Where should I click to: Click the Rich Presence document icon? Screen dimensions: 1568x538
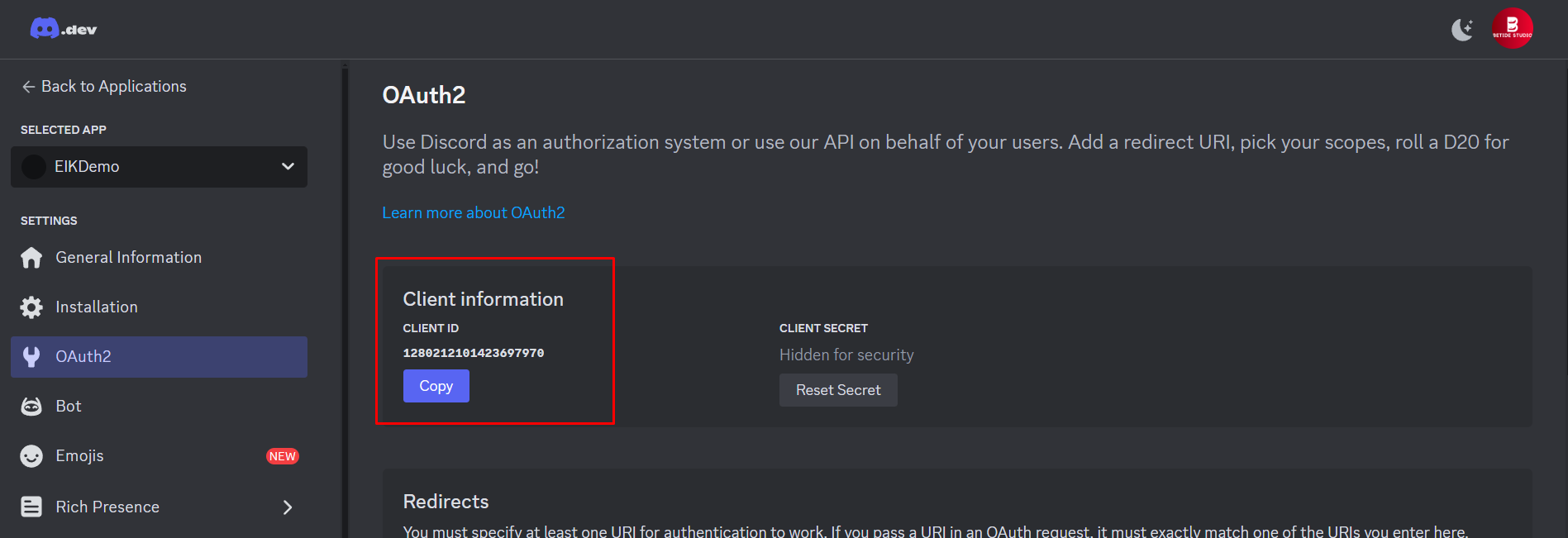[31, 507]
